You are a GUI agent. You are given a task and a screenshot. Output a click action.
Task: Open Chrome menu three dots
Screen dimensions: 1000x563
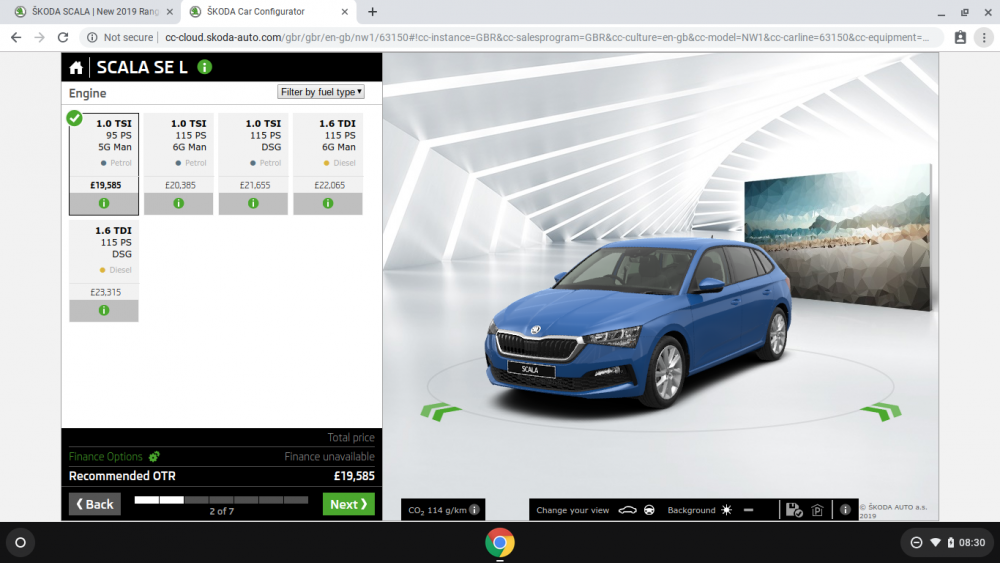click(984, 38)
